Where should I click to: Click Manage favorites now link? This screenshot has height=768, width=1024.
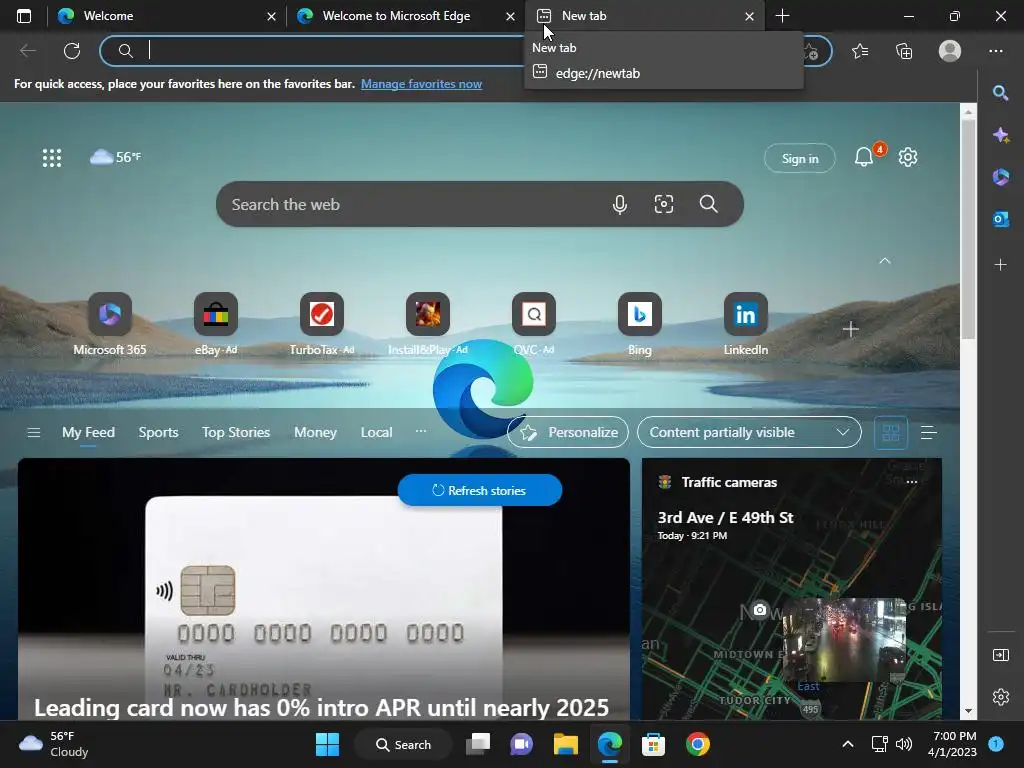(x=421, y=84)
